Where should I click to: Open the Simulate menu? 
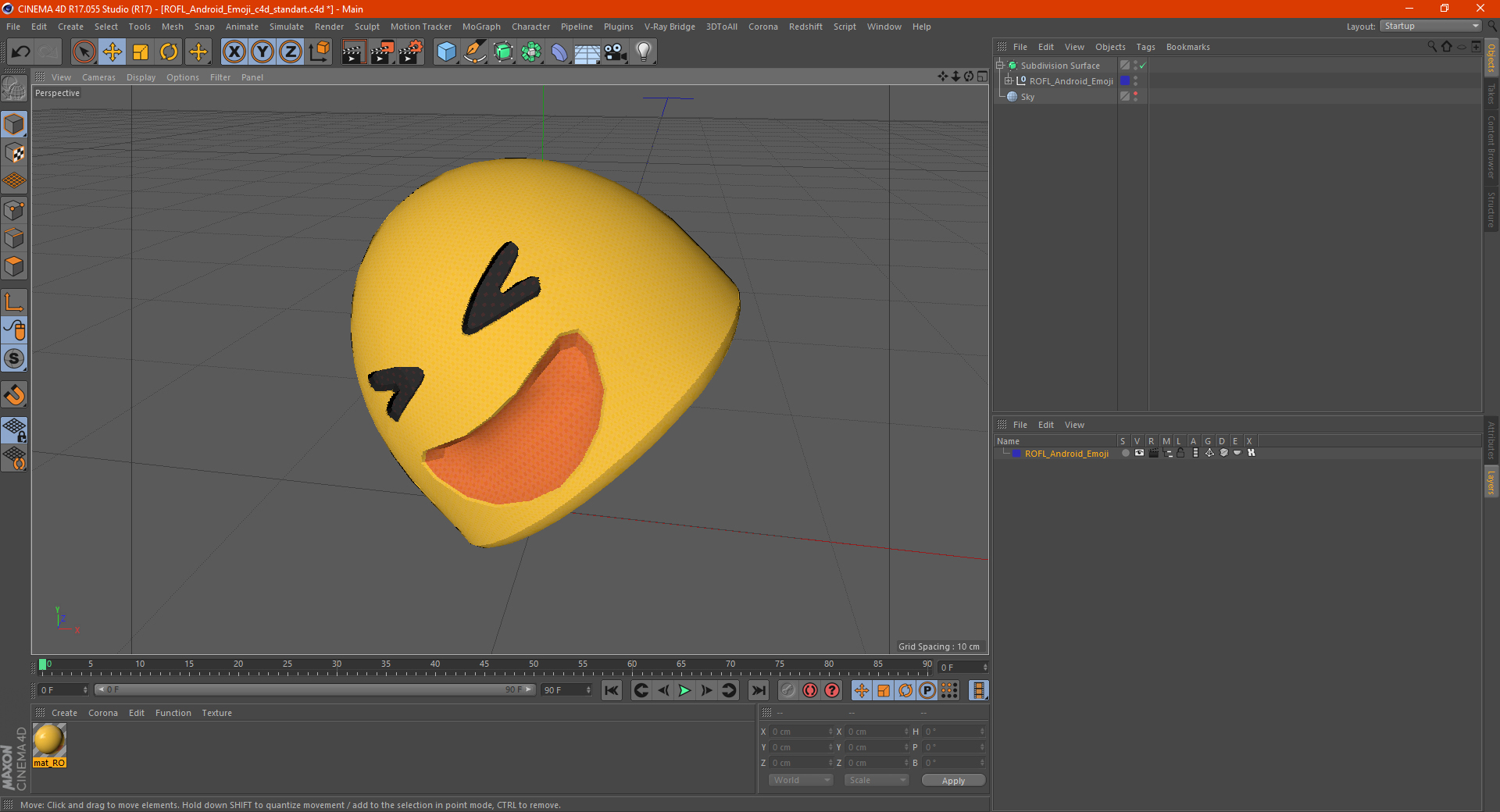pyautogui.click(x=287, y=27)
